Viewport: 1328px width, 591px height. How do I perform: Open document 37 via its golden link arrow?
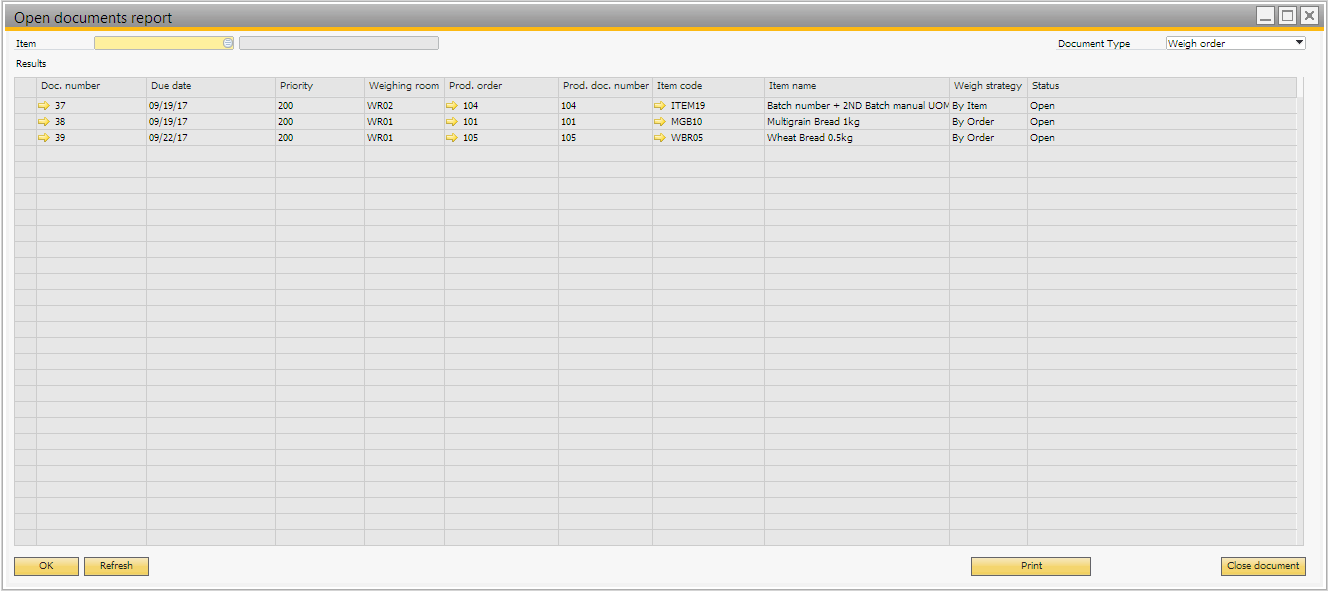(44, 105)
